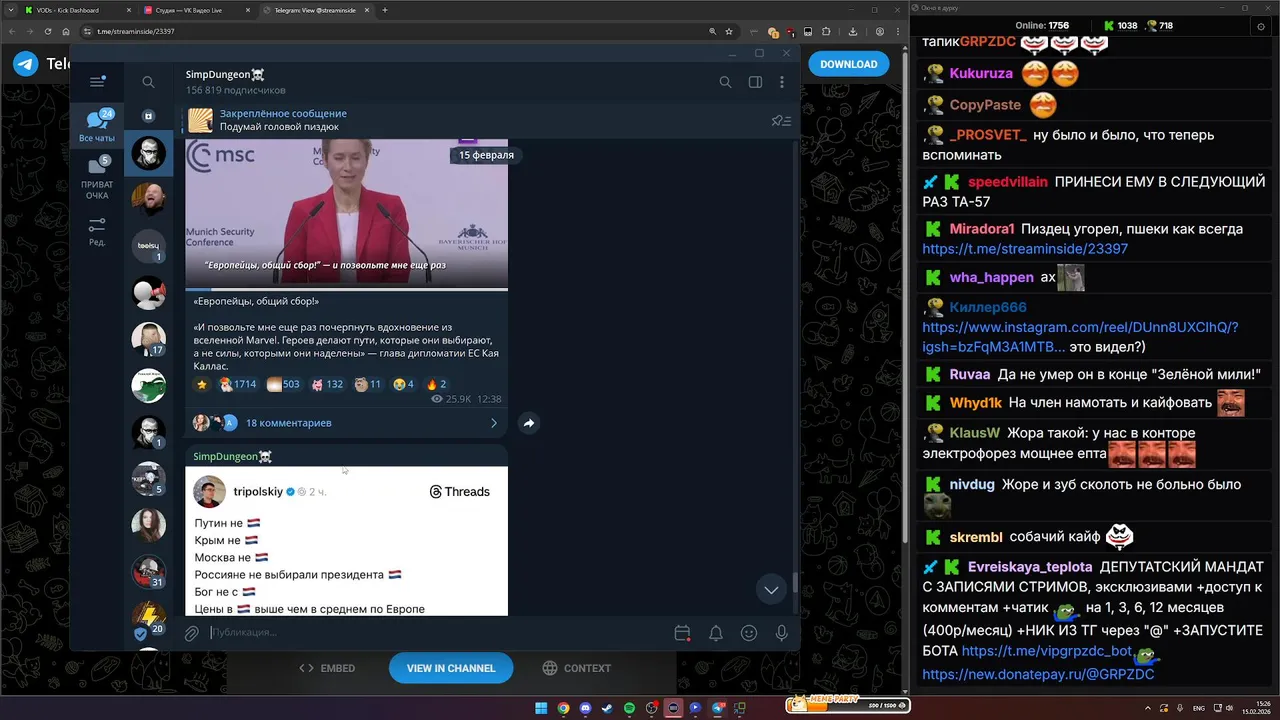Open the SimpDungeon channel title header

(x=225, y=75)
